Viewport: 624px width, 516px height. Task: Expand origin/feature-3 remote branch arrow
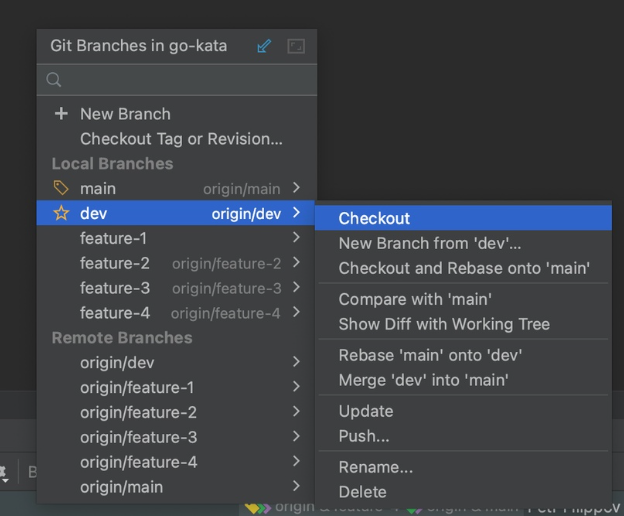297,437
